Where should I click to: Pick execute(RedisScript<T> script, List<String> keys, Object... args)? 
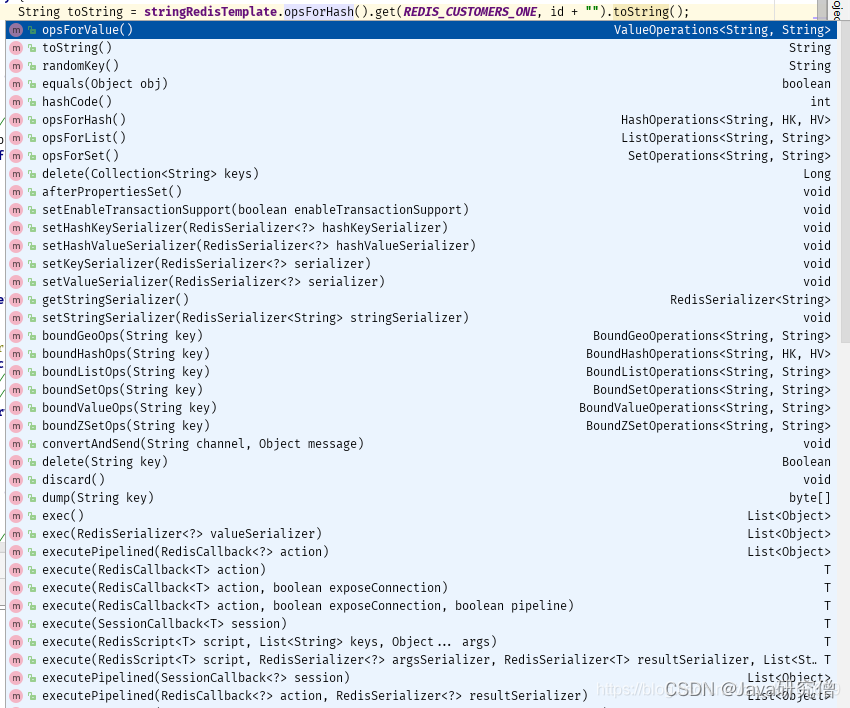pyautogui.click(x=421, y=641)
